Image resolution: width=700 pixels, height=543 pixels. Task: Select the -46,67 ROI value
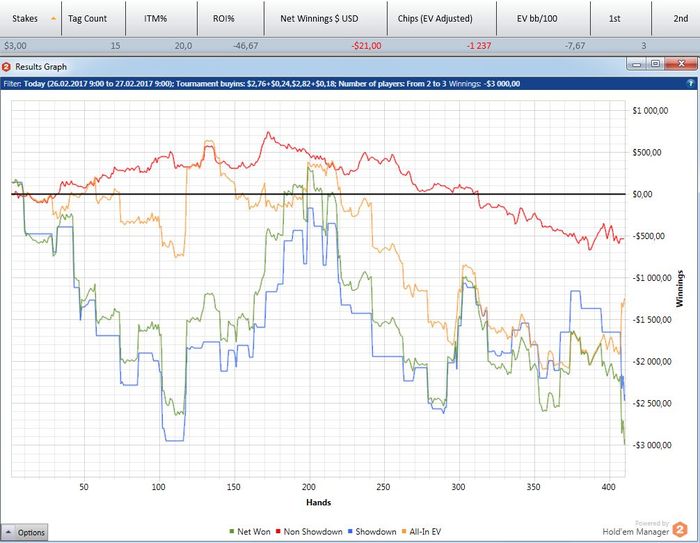[246, 46]
